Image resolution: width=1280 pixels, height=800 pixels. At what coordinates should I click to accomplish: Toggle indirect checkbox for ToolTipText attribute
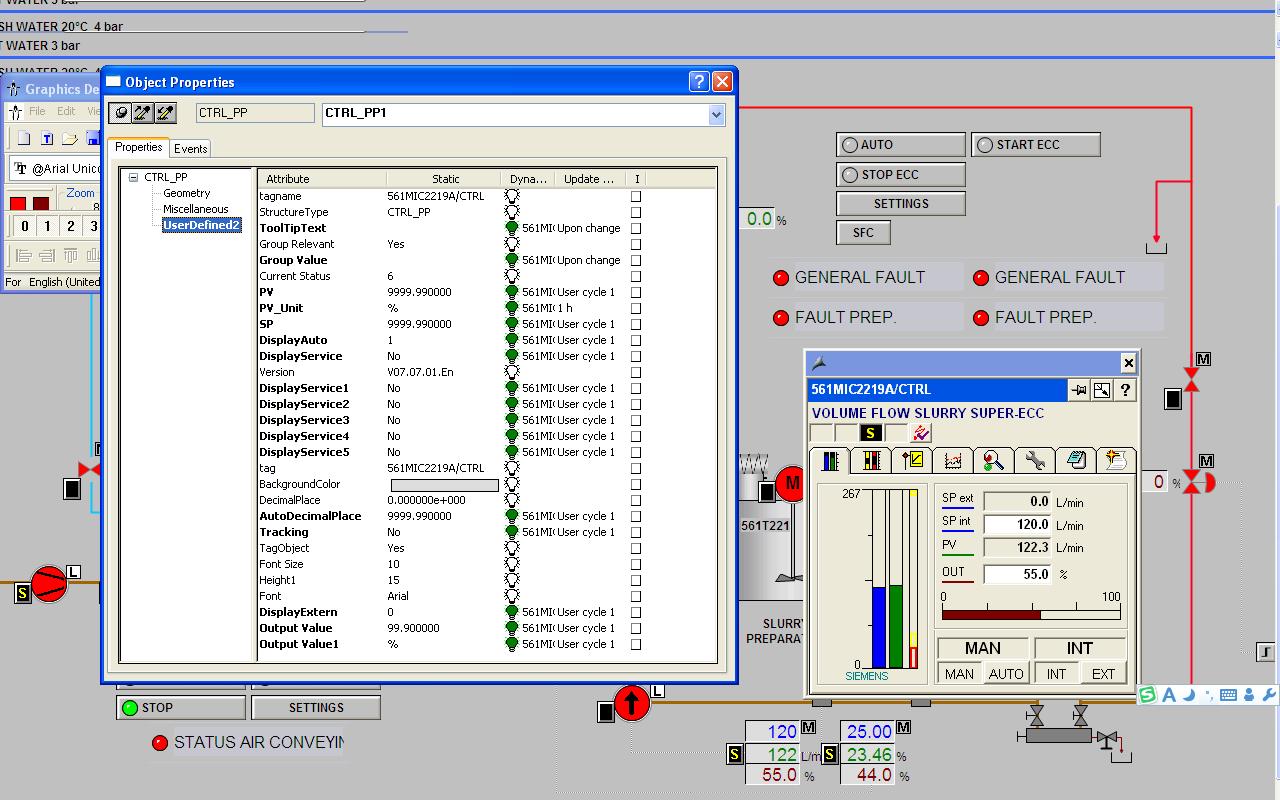tap(636, 228)
